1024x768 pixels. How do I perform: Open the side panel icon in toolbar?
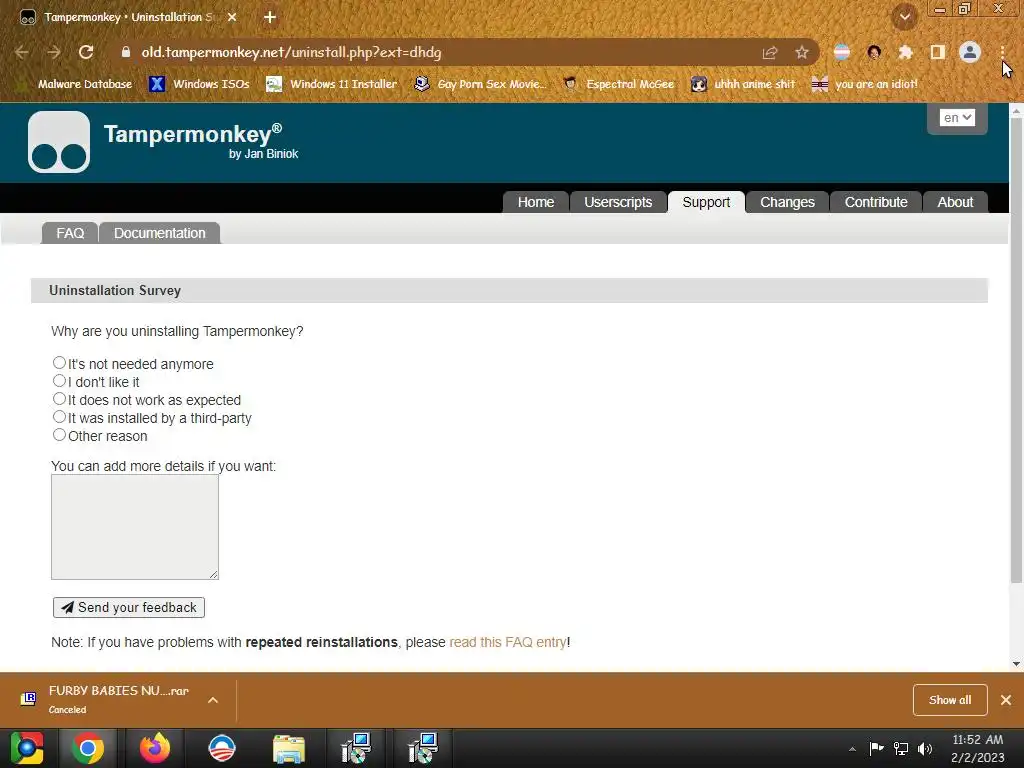click(938, 52)
